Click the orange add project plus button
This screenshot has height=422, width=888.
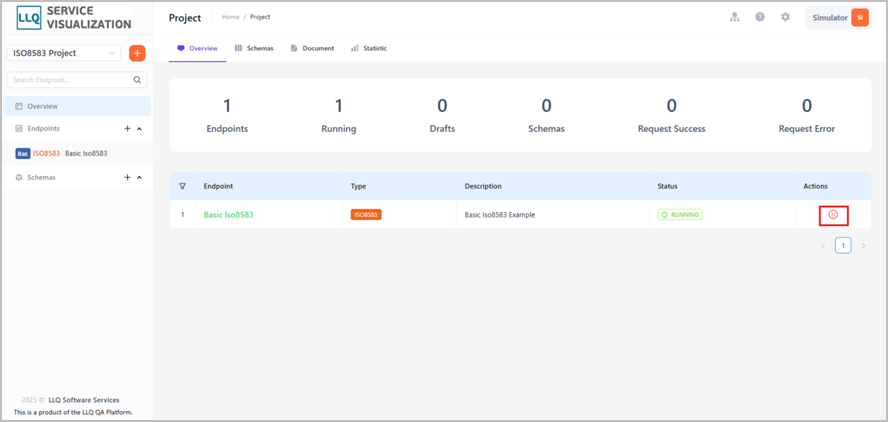(x=137, y=53)
